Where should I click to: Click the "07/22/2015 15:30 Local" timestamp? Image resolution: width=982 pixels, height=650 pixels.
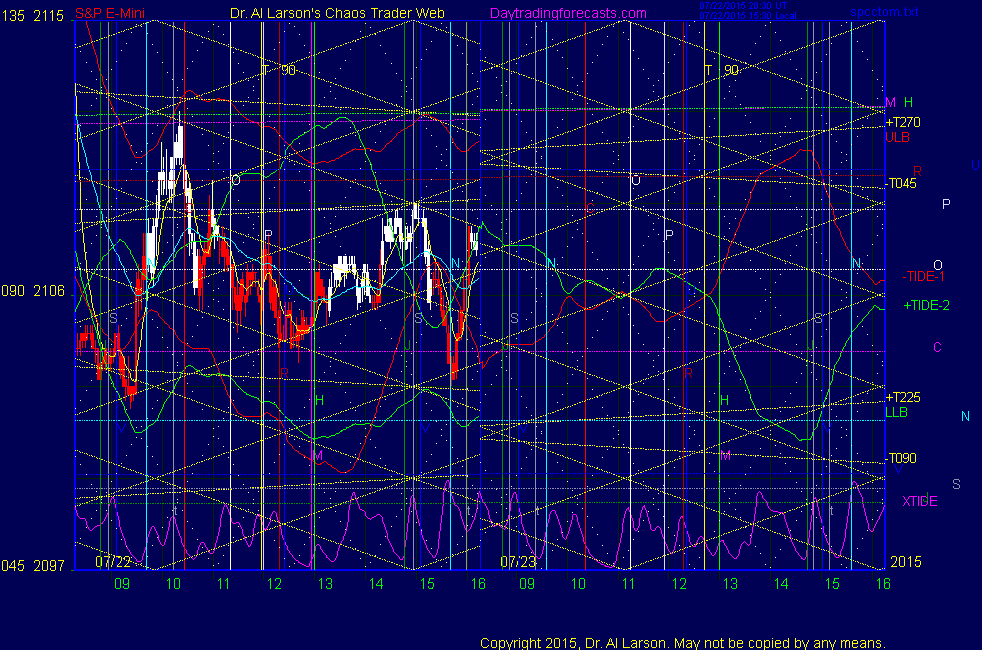coord(748,16)
